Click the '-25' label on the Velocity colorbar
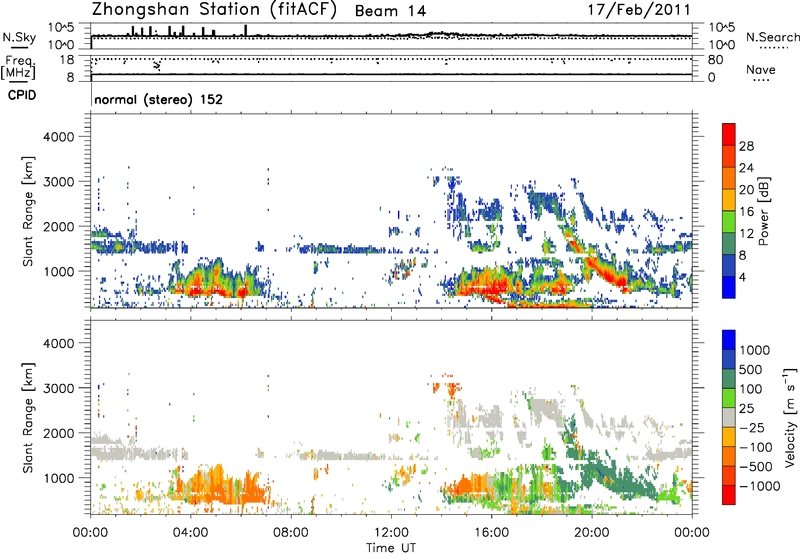The image size is (800, 554). click(x=752, y=428)
